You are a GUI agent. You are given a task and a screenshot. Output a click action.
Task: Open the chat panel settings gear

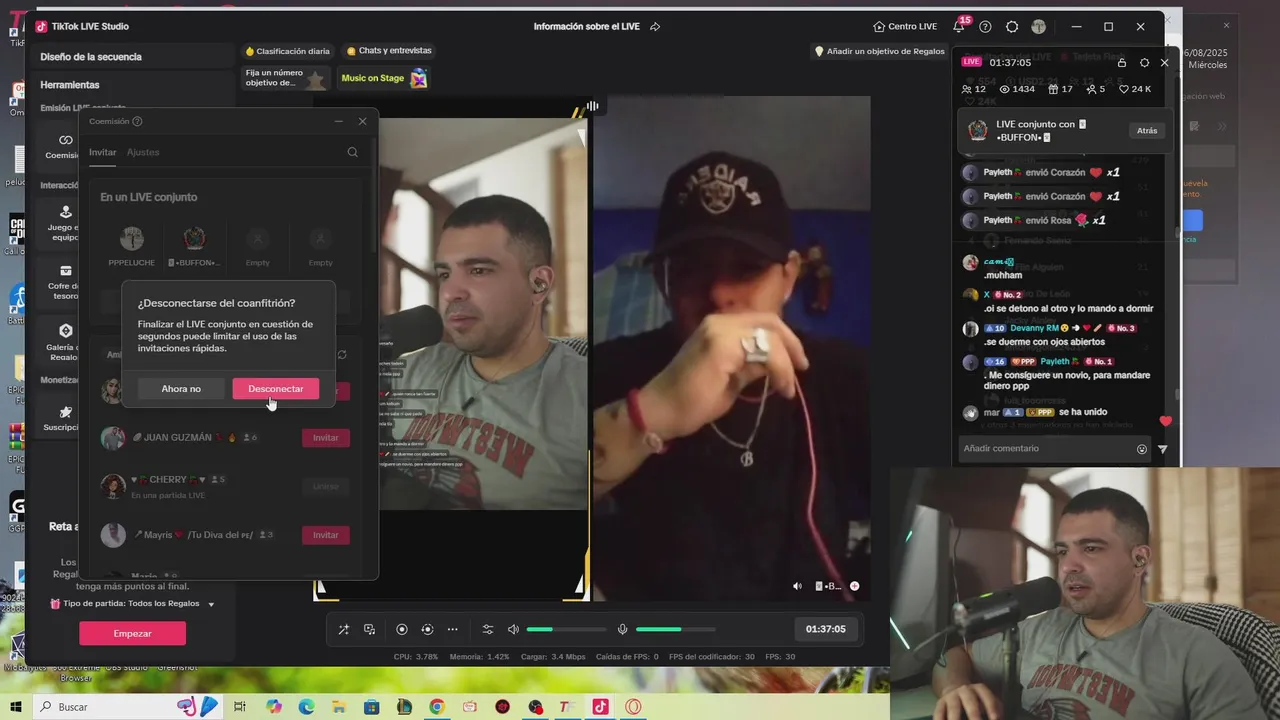tap(1144, 62)
